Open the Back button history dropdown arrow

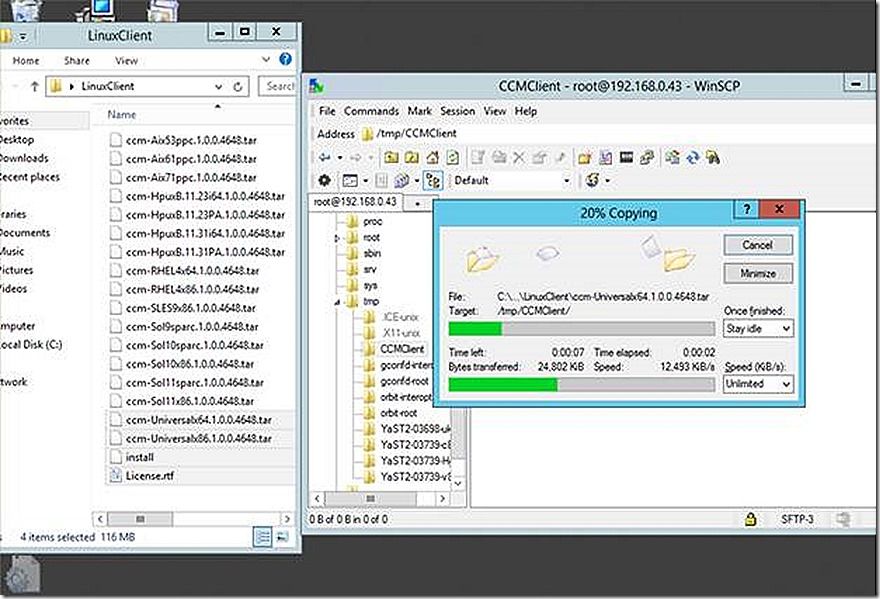pyautogui.click(x=340, y=158)
